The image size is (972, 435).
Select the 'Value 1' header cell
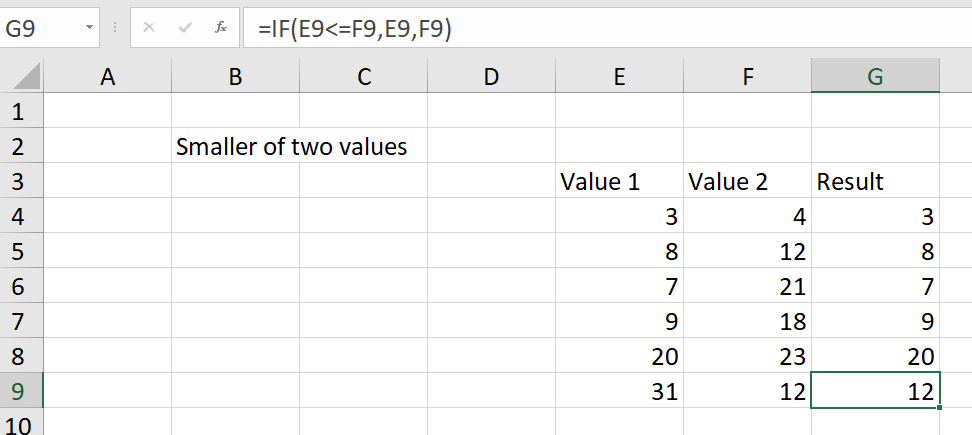coord(619,181)
